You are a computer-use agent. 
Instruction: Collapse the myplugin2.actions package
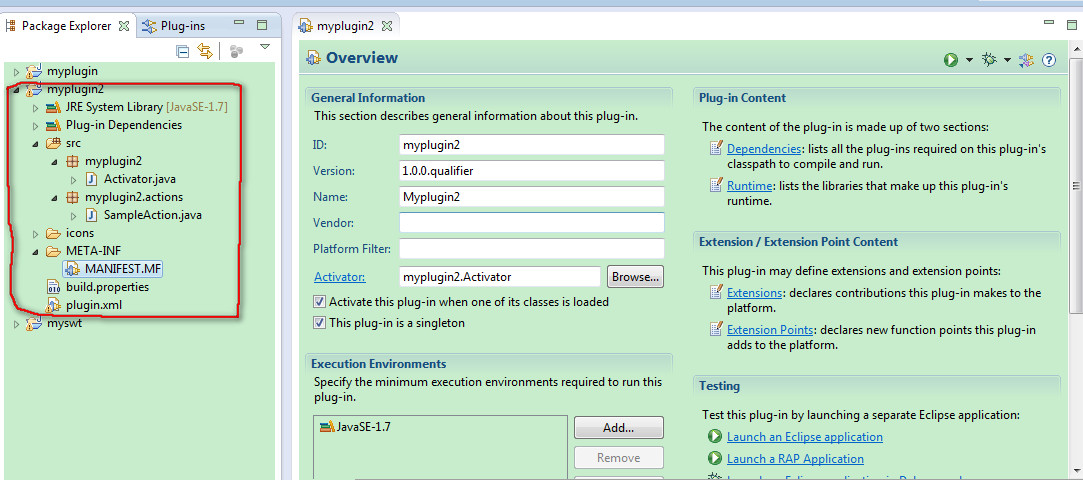click(55, 198)
